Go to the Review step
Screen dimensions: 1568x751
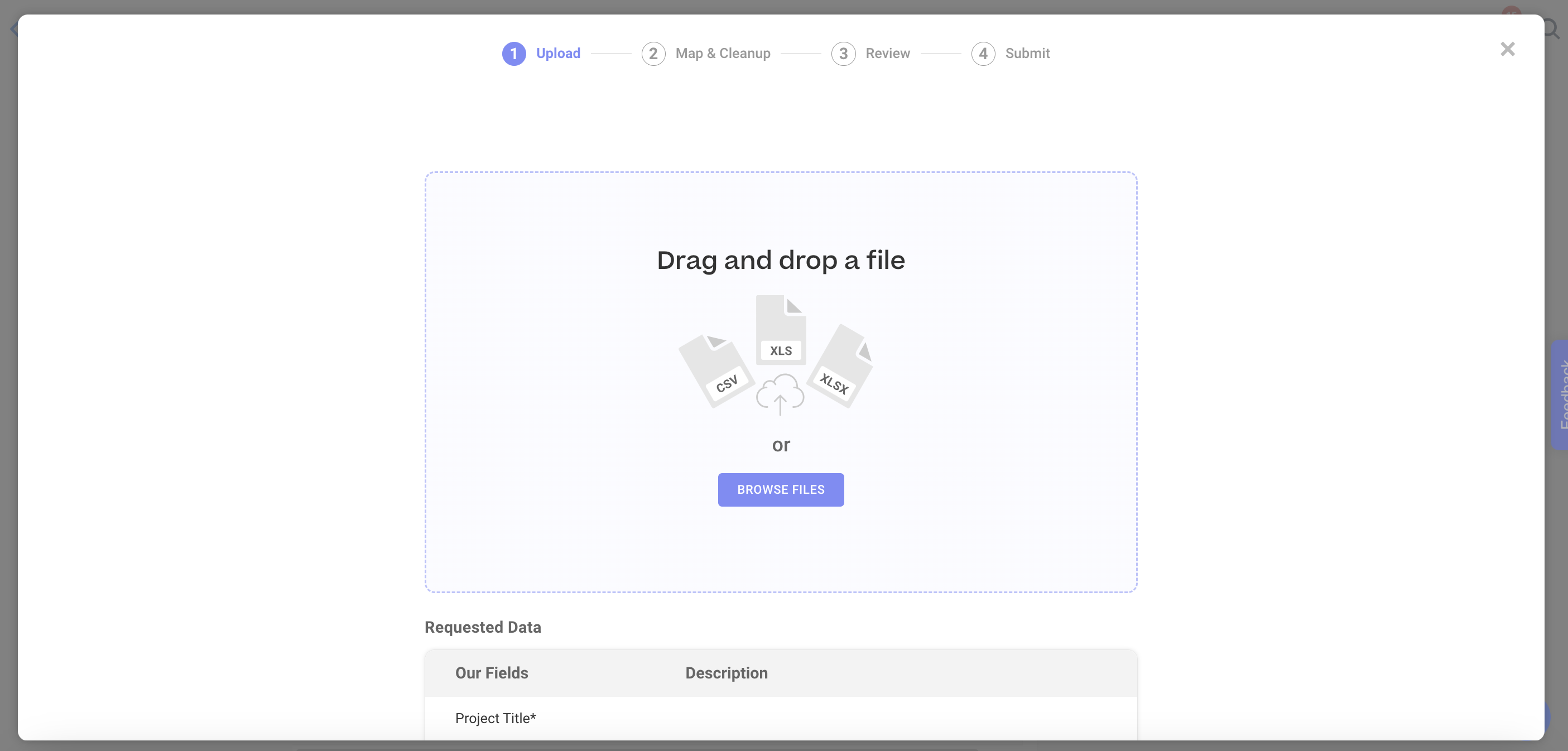click(887, 54)
